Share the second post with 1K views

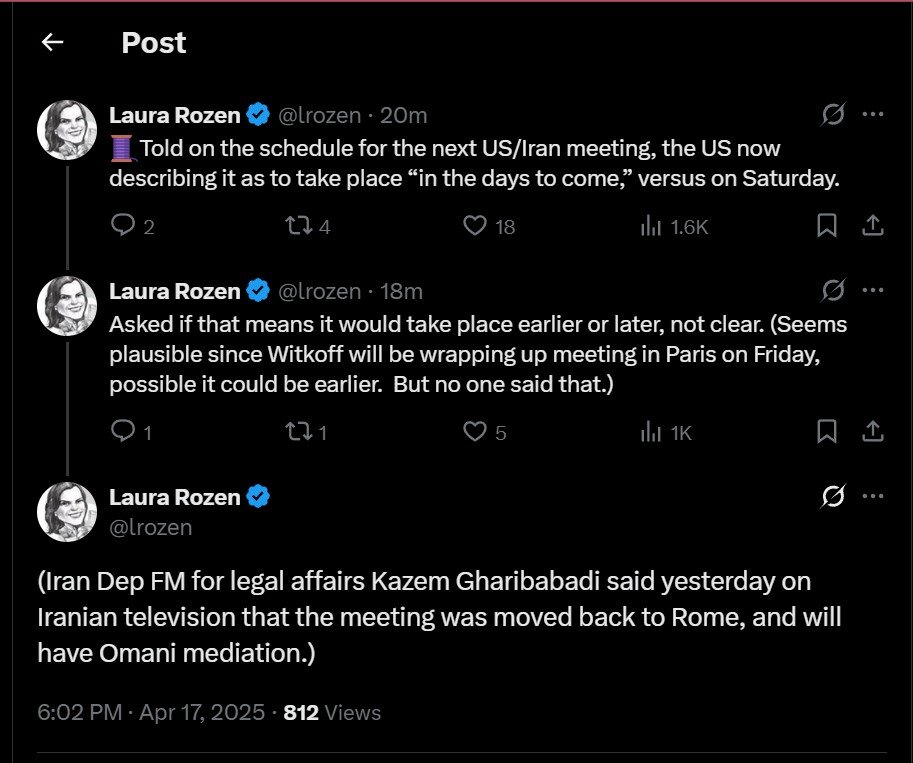tap(872, 431)
